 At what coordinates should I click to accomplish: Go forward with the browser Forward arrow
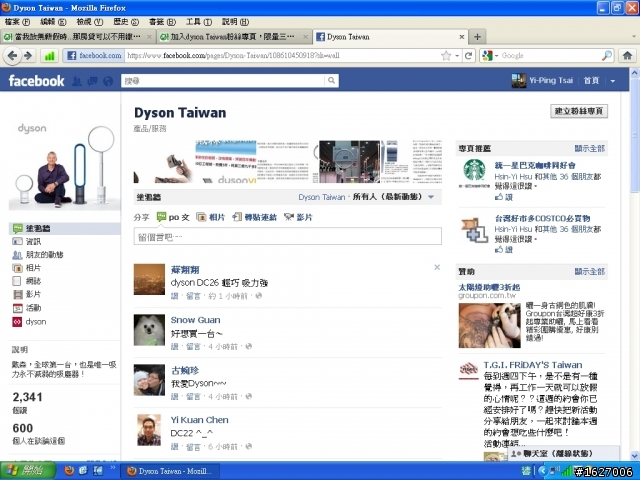tap(28, 56)
